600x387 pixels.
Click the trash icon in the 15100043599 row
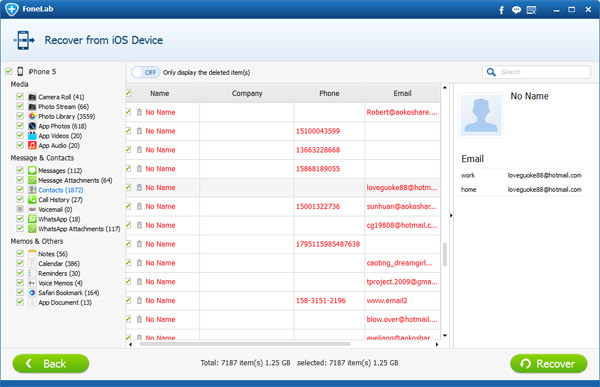click(139, 131)
